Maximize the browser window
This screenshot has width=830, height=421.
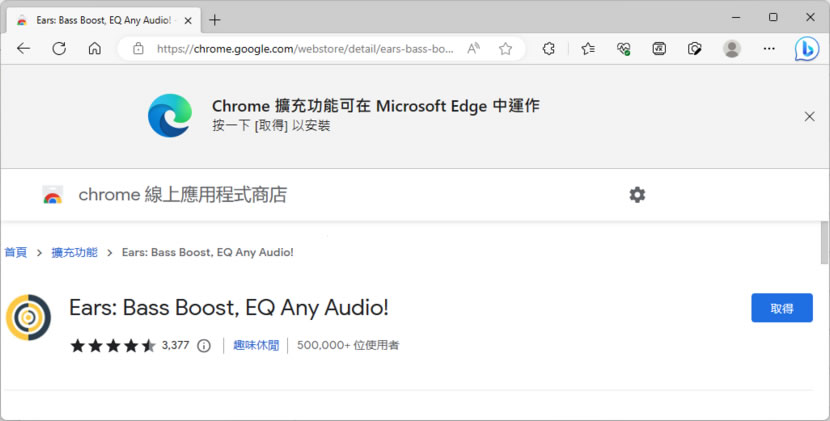773,17
